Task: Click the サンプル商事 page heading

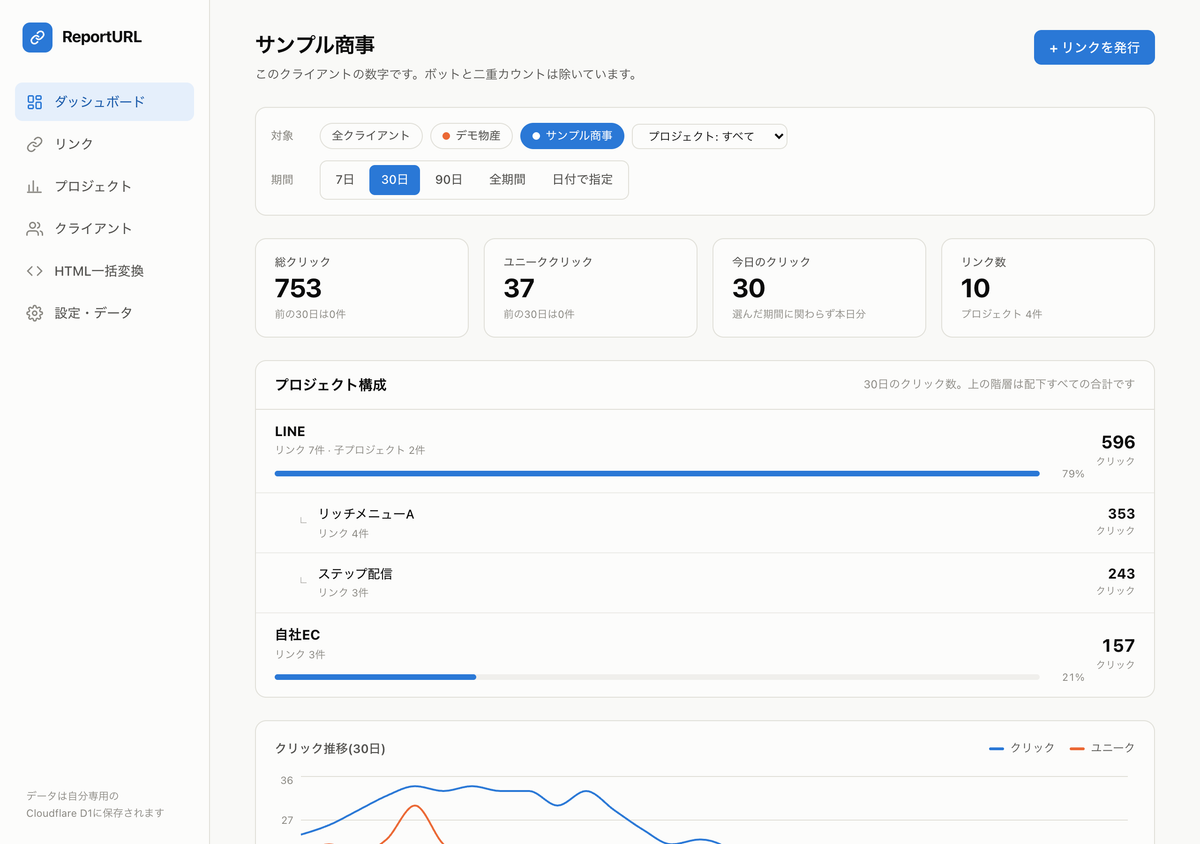Action: point(316,44)
